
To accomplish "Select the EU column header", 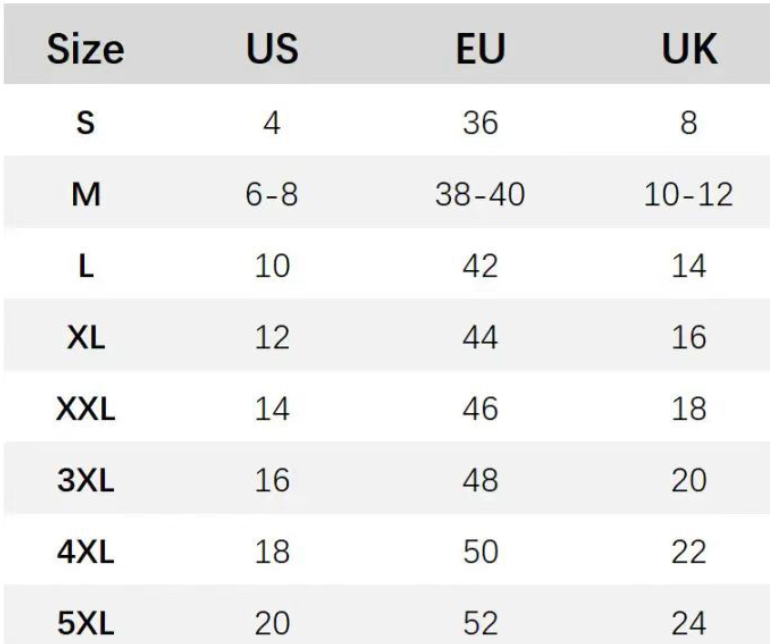I will pos(480,49).
